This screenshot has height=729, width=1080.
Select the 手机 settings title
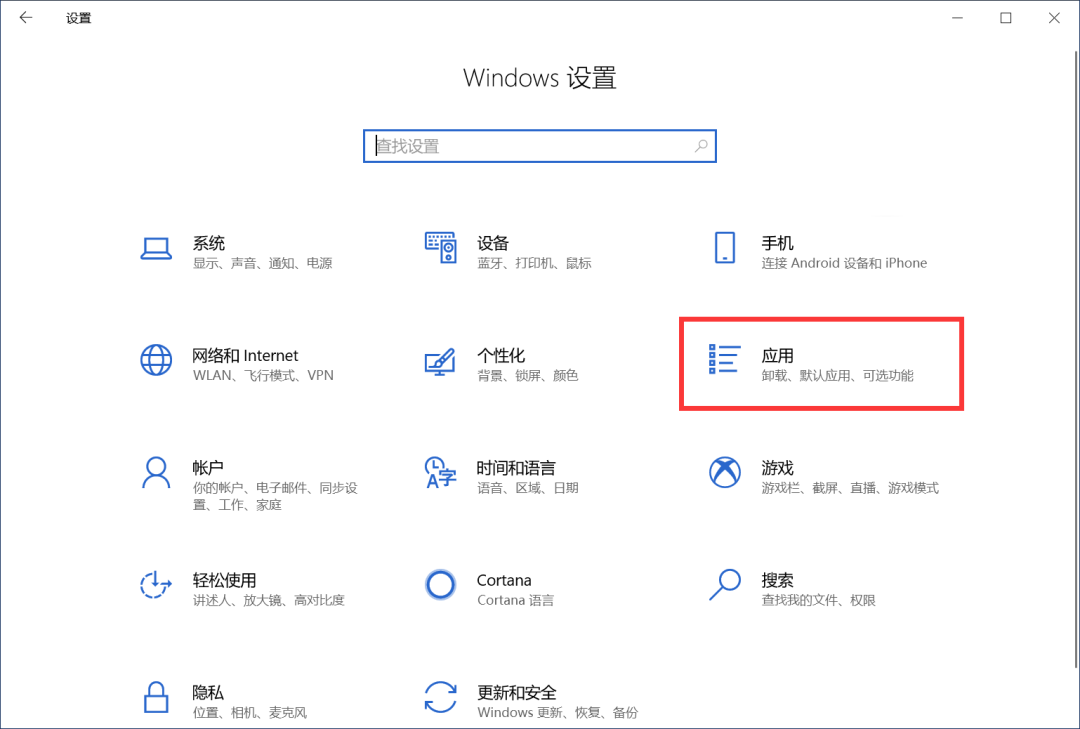tap(778, 243)
